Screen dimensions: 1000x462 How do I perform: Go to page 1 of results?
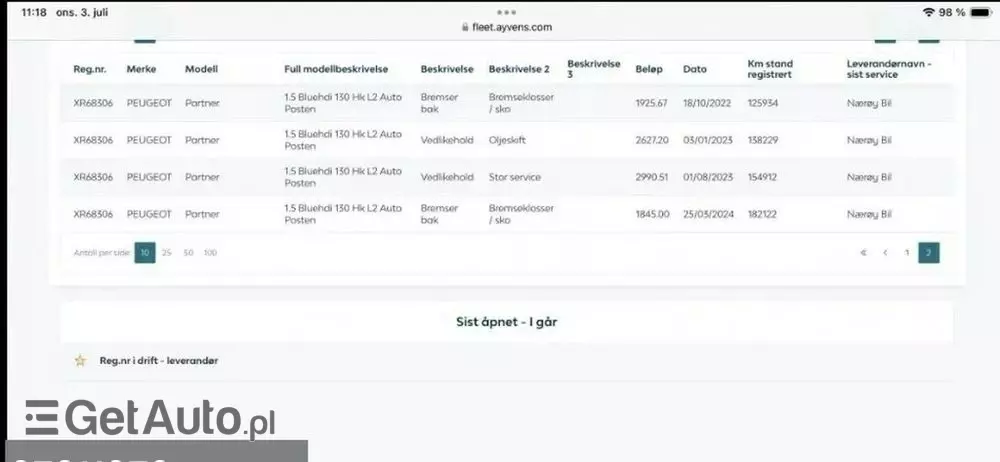tap(907, 253)
